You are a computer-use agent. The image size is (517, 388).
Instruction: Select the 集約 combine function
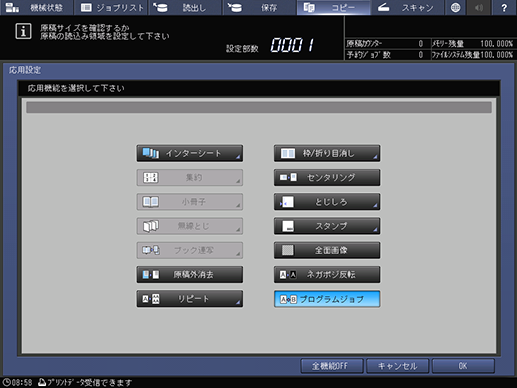coord(189,178)
